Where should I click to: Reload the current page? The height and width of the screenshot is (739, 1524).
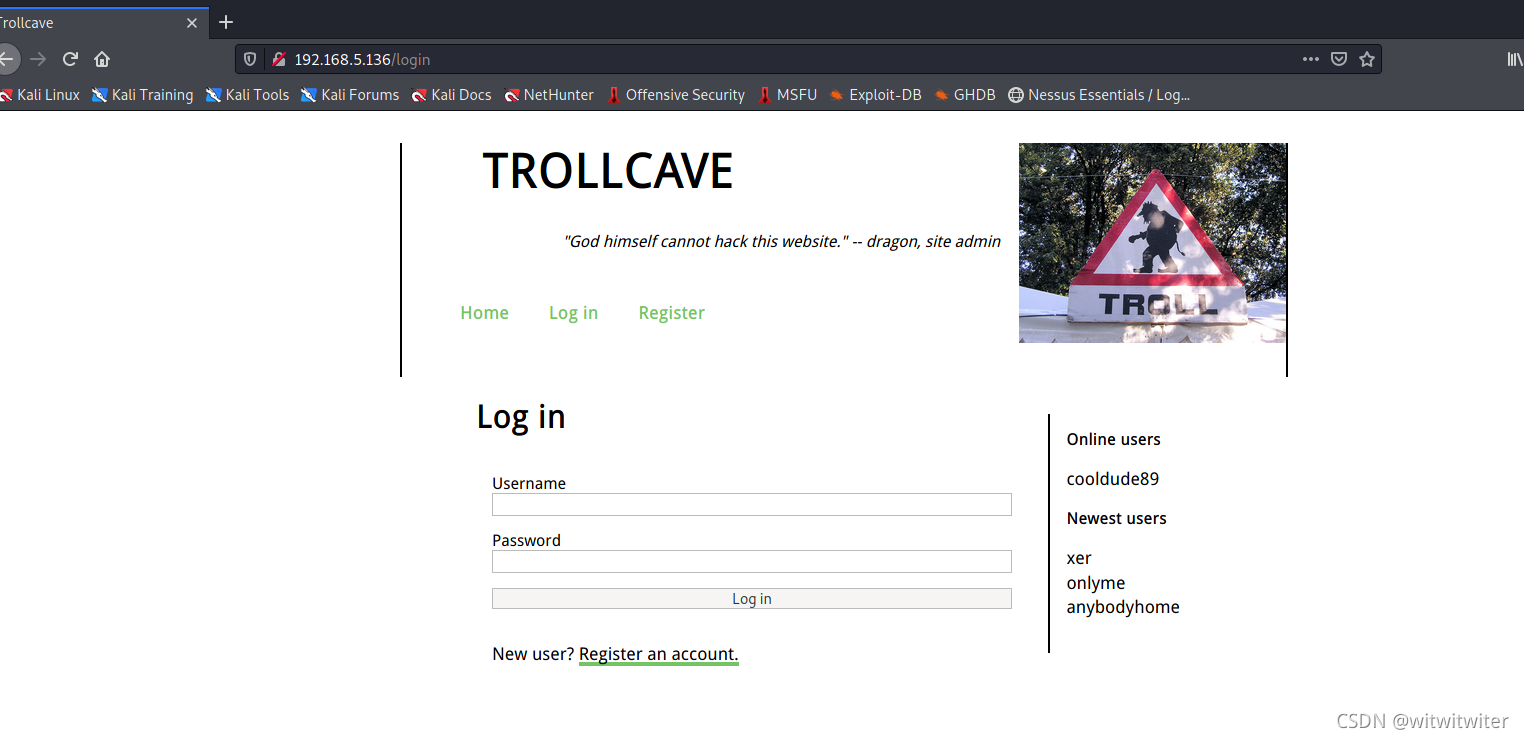[70, 59]
